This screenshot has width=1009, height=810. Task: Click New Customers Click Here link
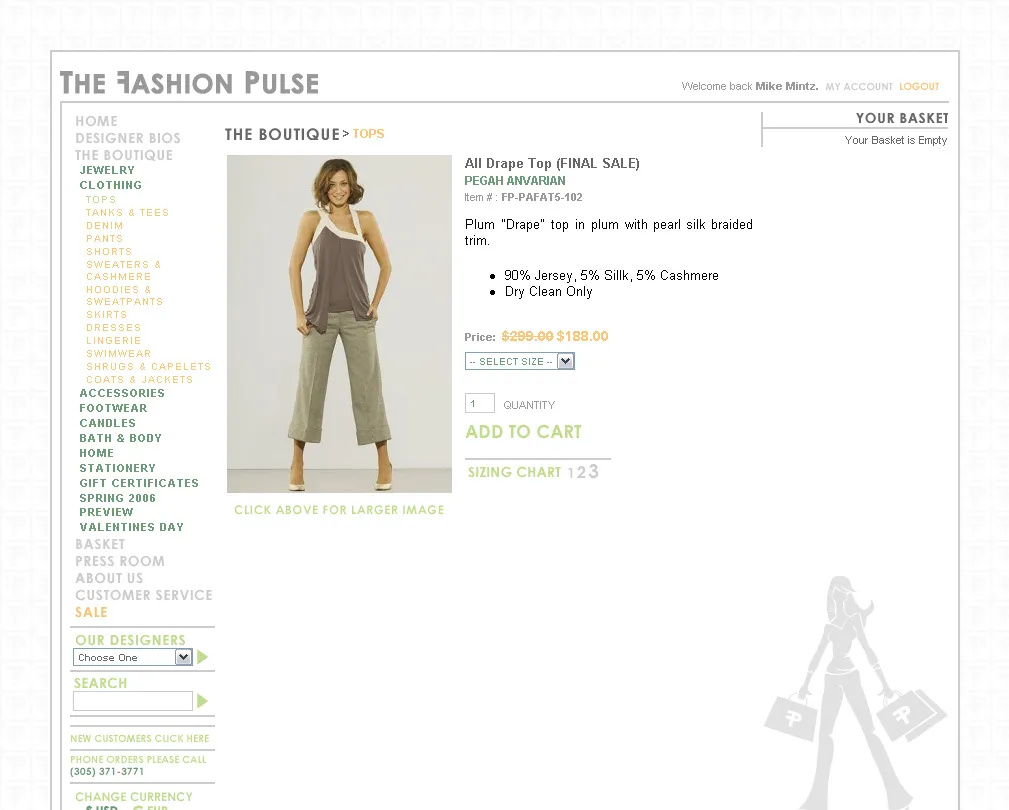click(x=140, y=739)
